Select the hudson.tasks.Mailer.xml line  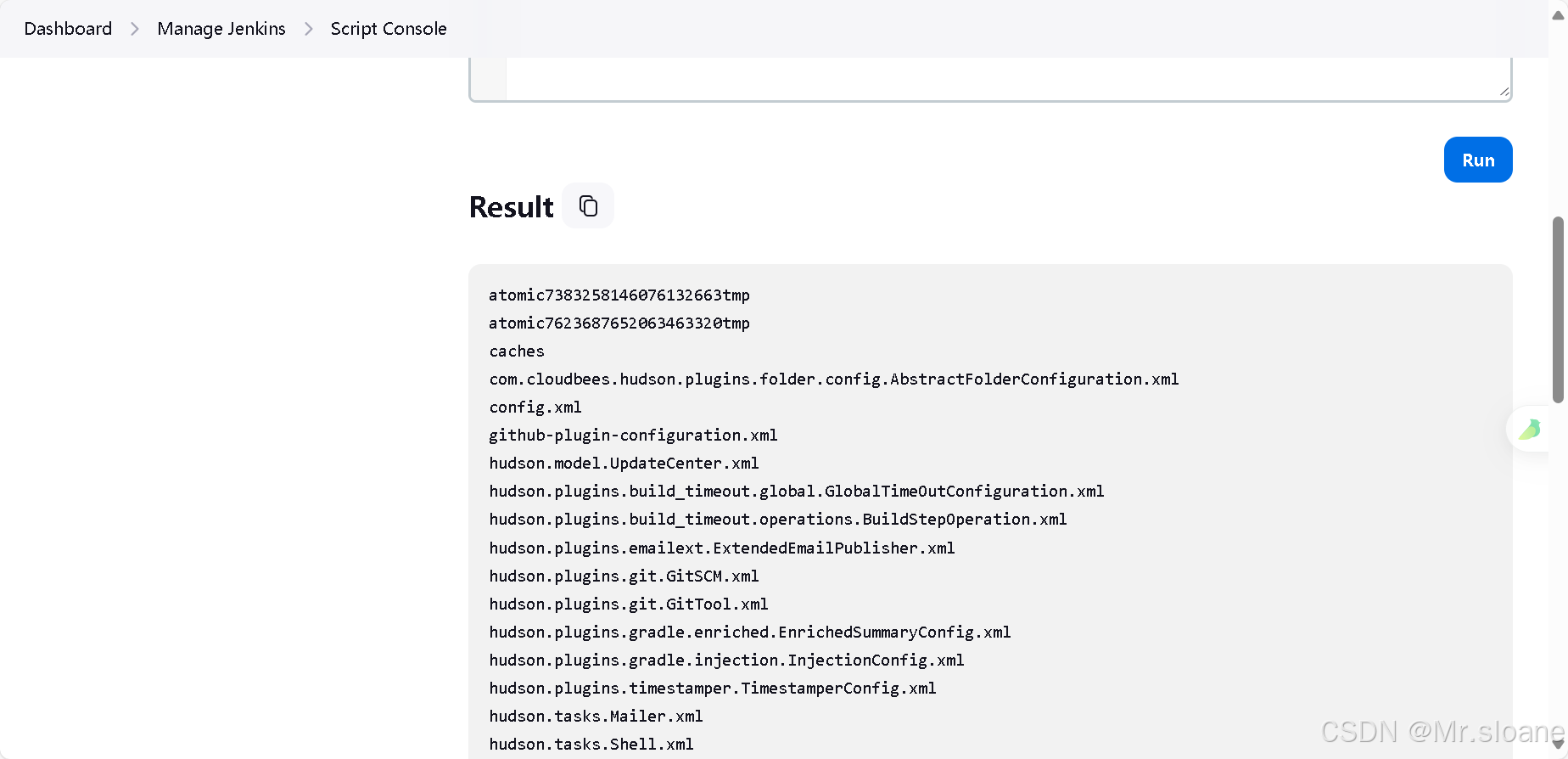click(596, 717)
